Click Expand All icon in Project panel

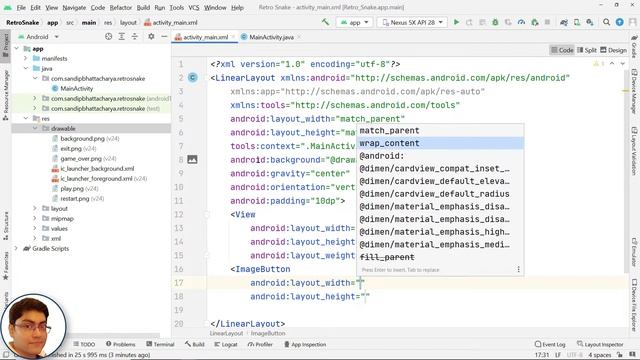[x=122, y=37]
